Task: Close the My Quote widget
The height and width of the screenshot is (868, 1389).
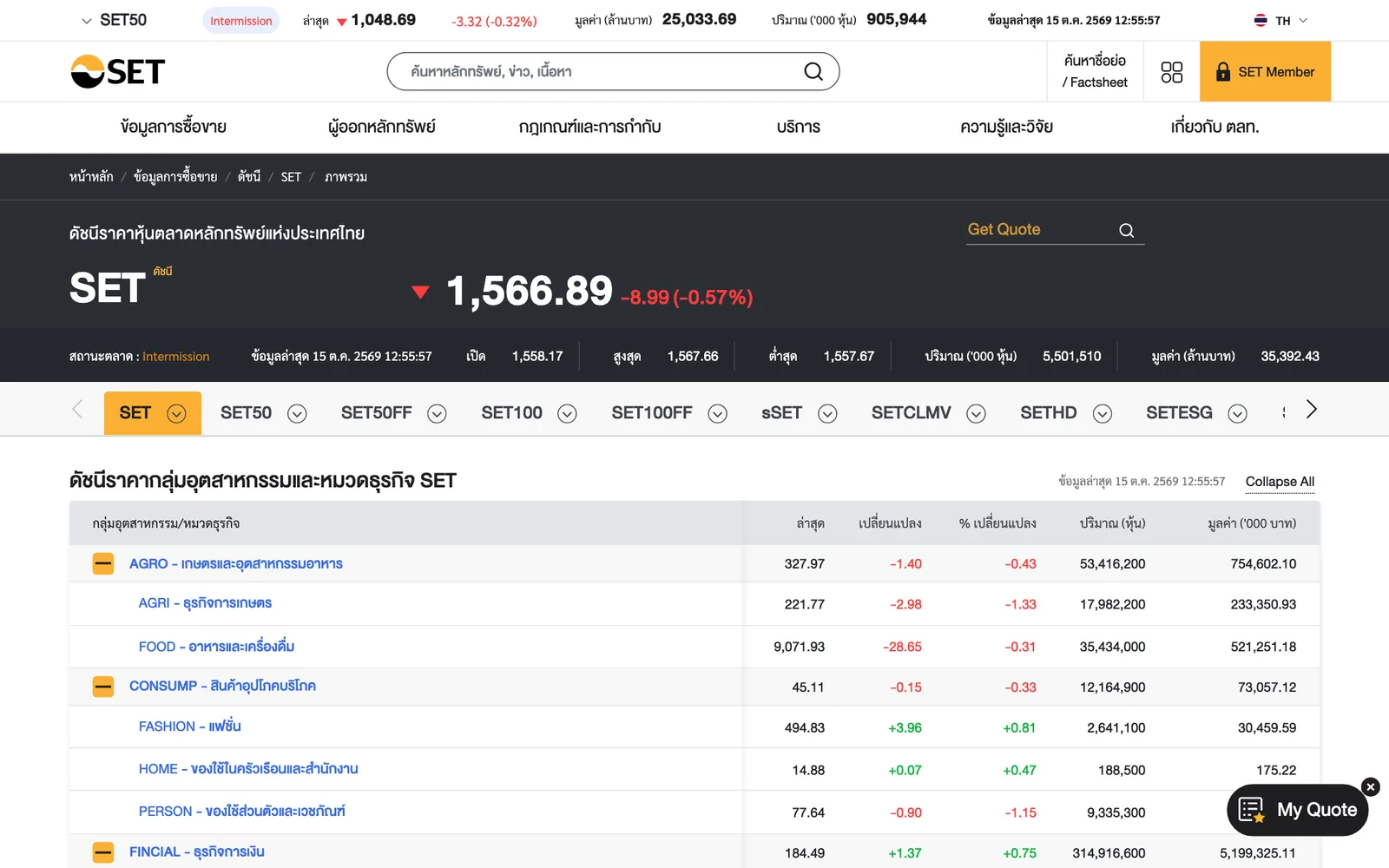Action: [x=1371, y=787]
